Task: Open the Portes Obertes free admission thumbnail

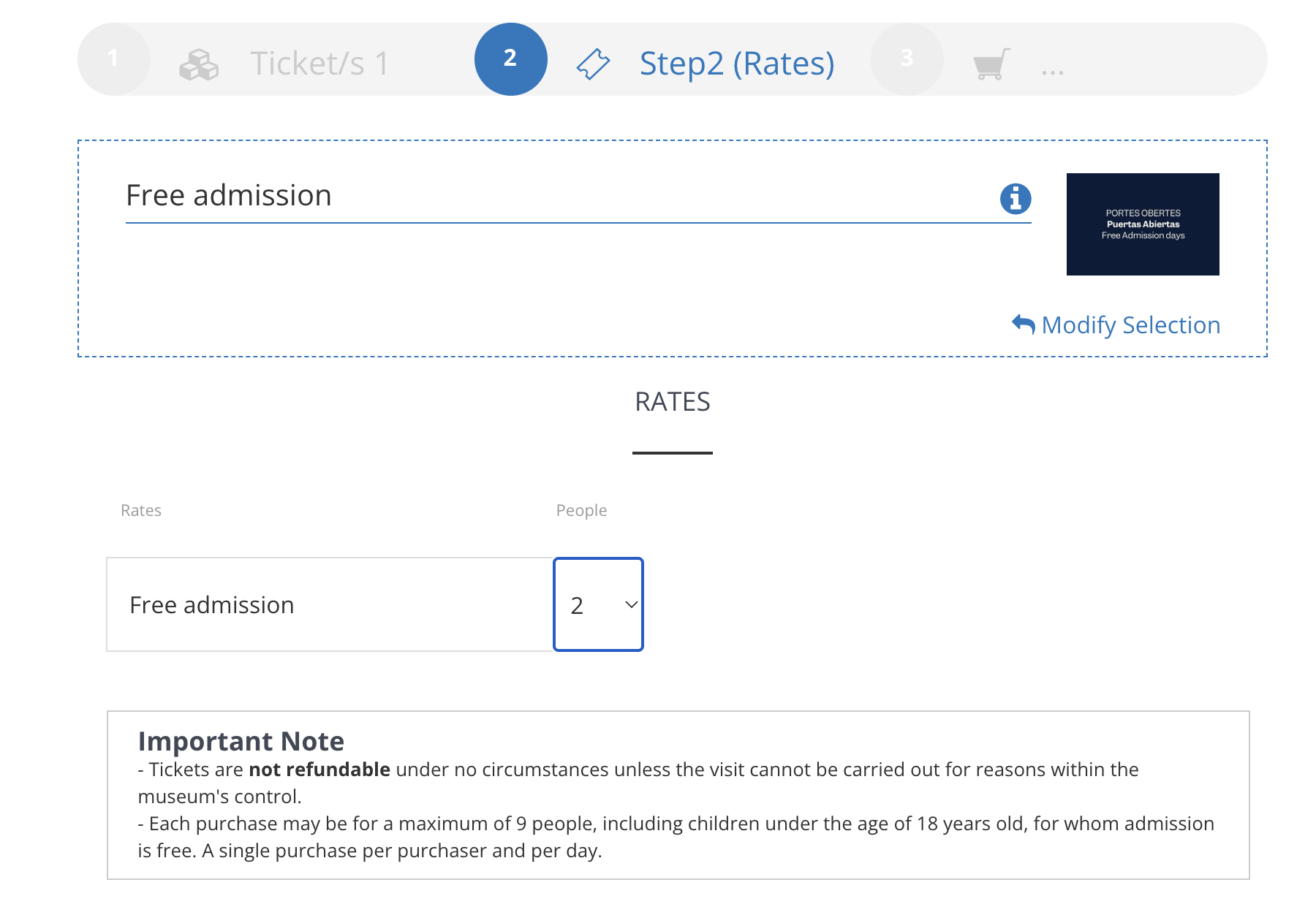Action: click(1143, 224)
